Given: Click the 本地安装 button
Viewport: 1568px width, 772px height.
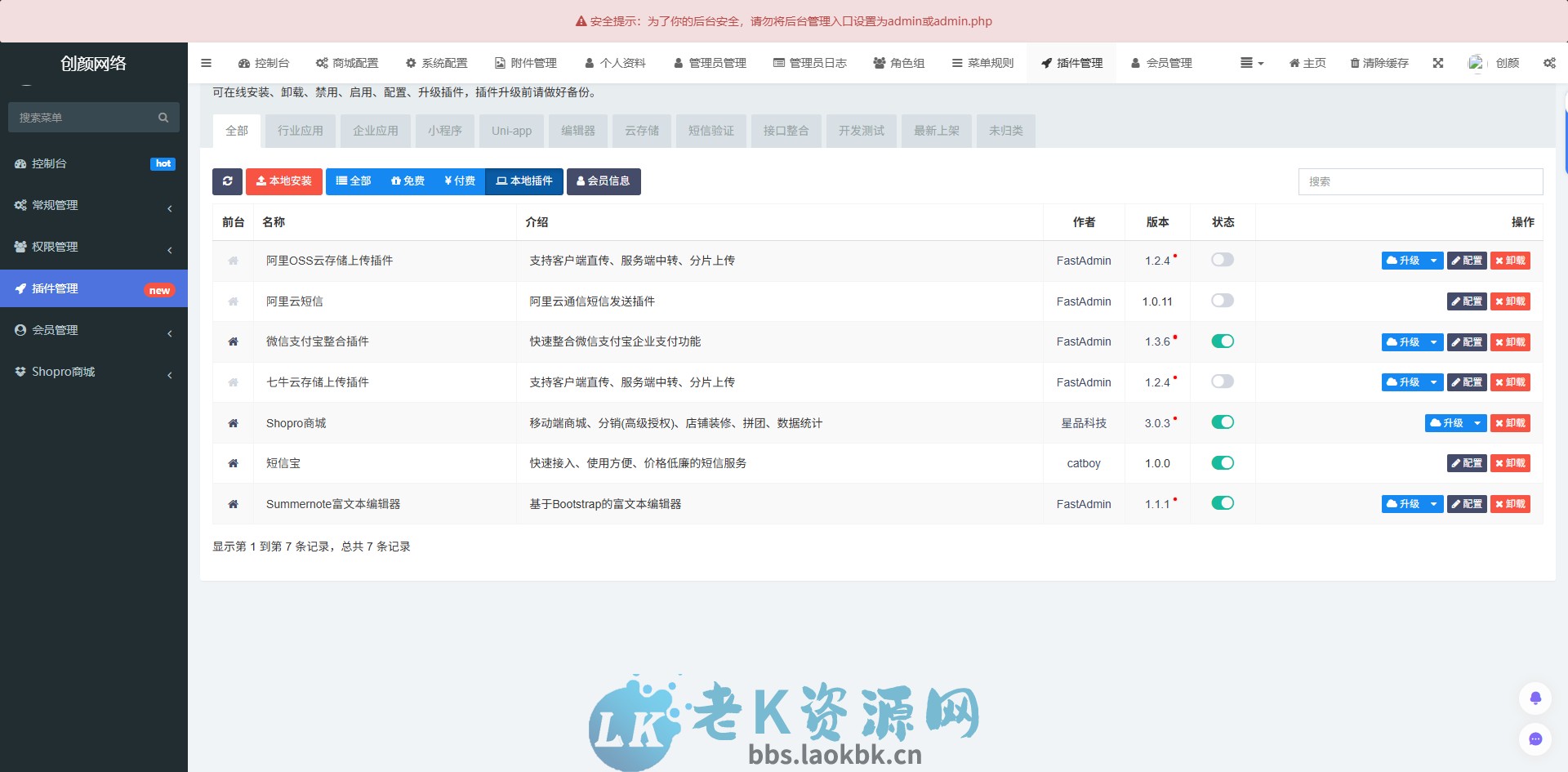Looking at the screenshot, I should pos(283,181).
